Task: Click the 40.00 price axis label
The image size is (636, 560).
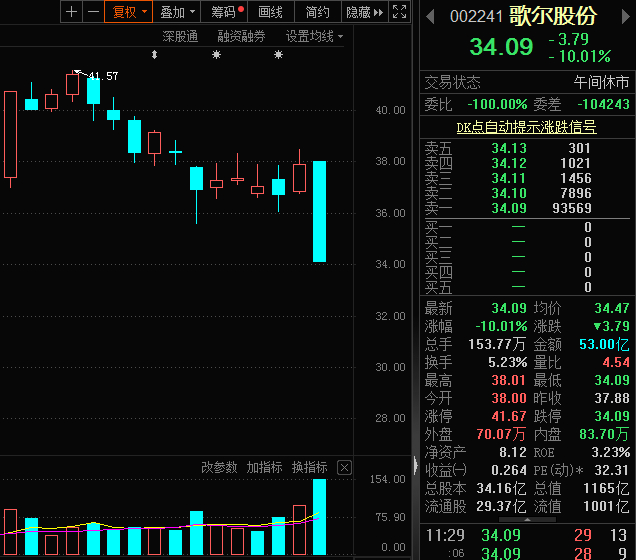Action: [x=390, y=110]
